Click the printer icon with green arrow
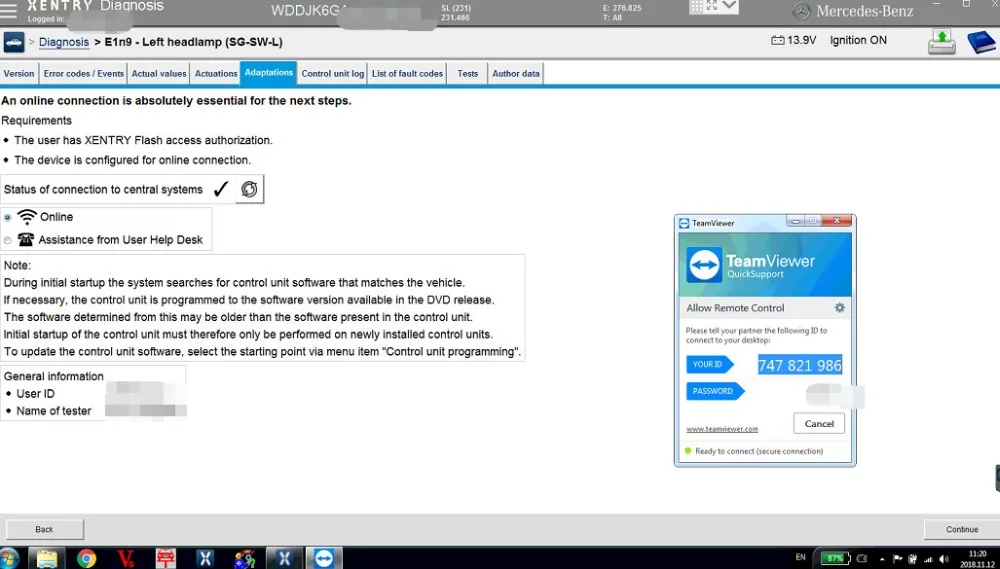The width and height of the screenshot is (1000, 569). 942,42
